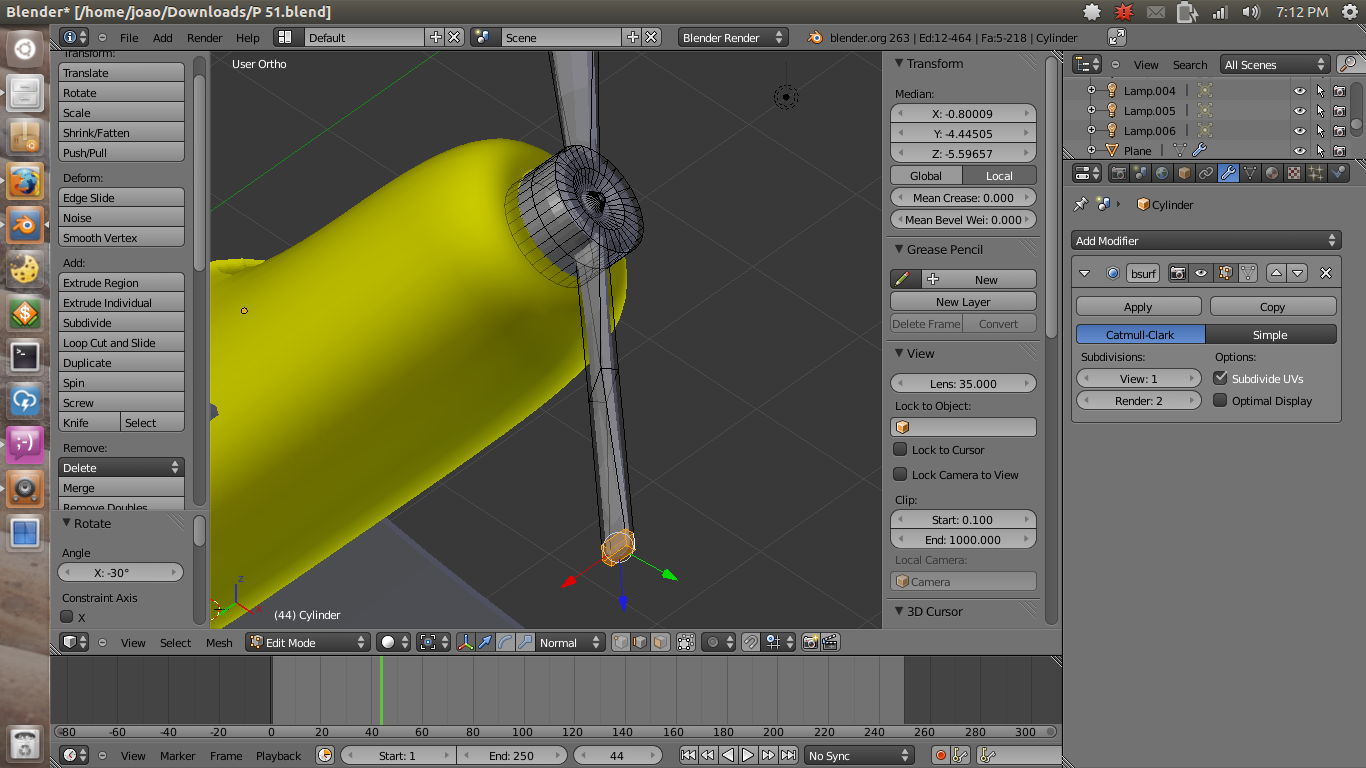
Task: Open the Add Modifier dropdown
Action: [x=1205, y=240]
